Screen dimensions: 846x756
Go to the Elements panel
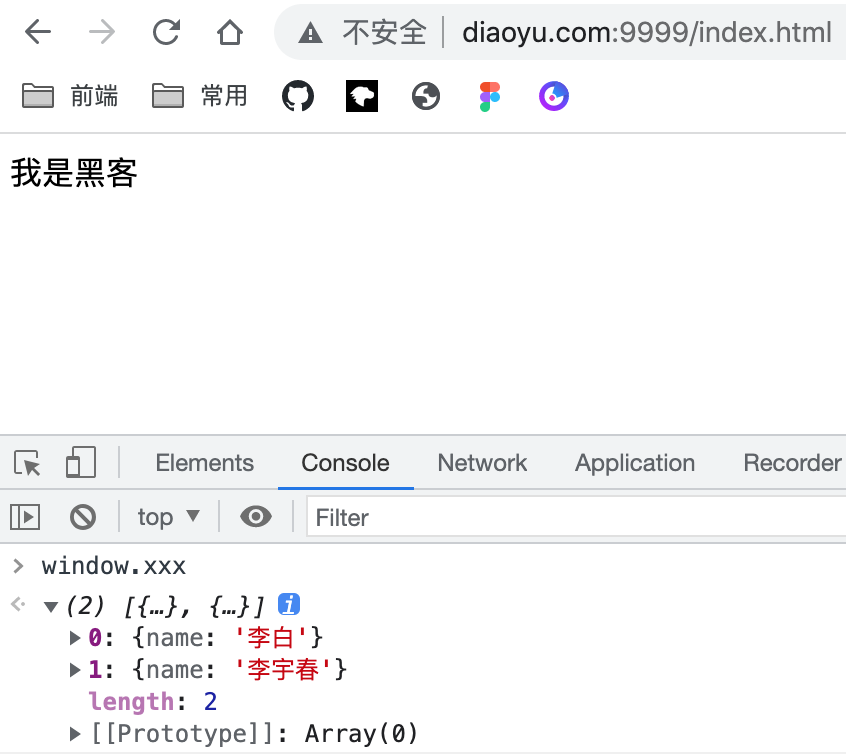tap(204, 463)
